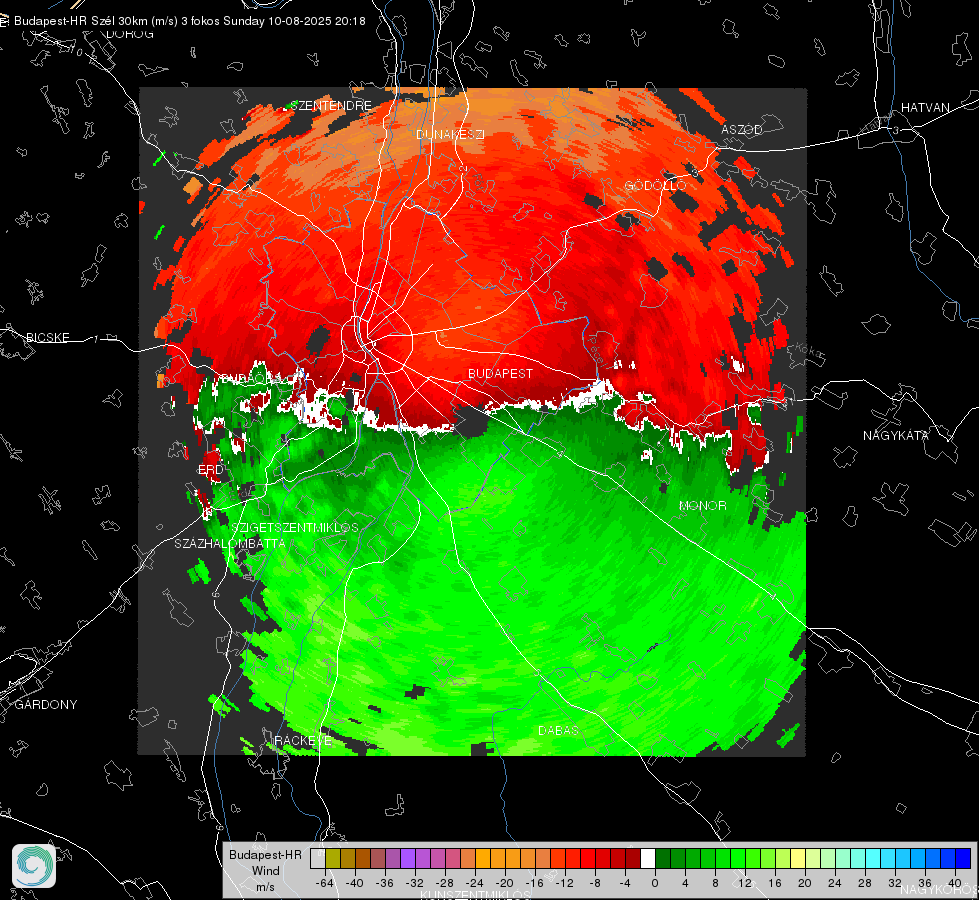979x900 pixels.
Task: Click the '-64' value on the legend scale
Action: pos(325,883)
